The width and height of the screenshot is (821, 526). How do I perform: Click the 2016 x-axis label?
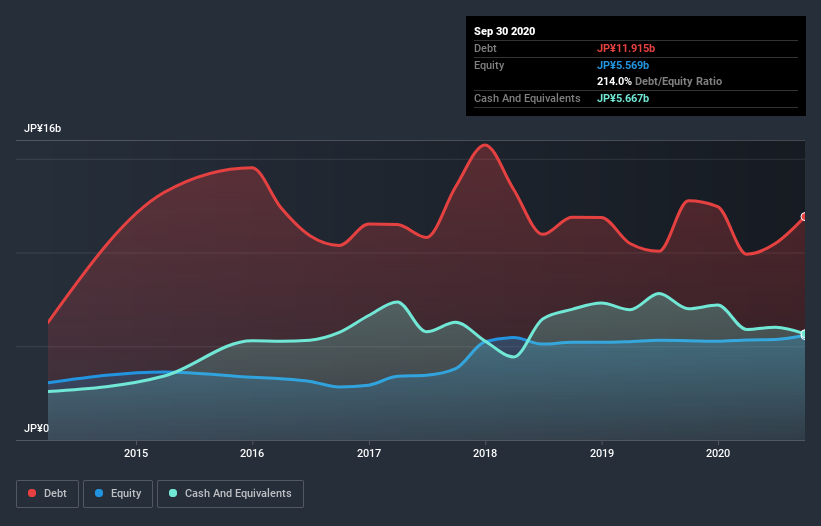point(252,453)
